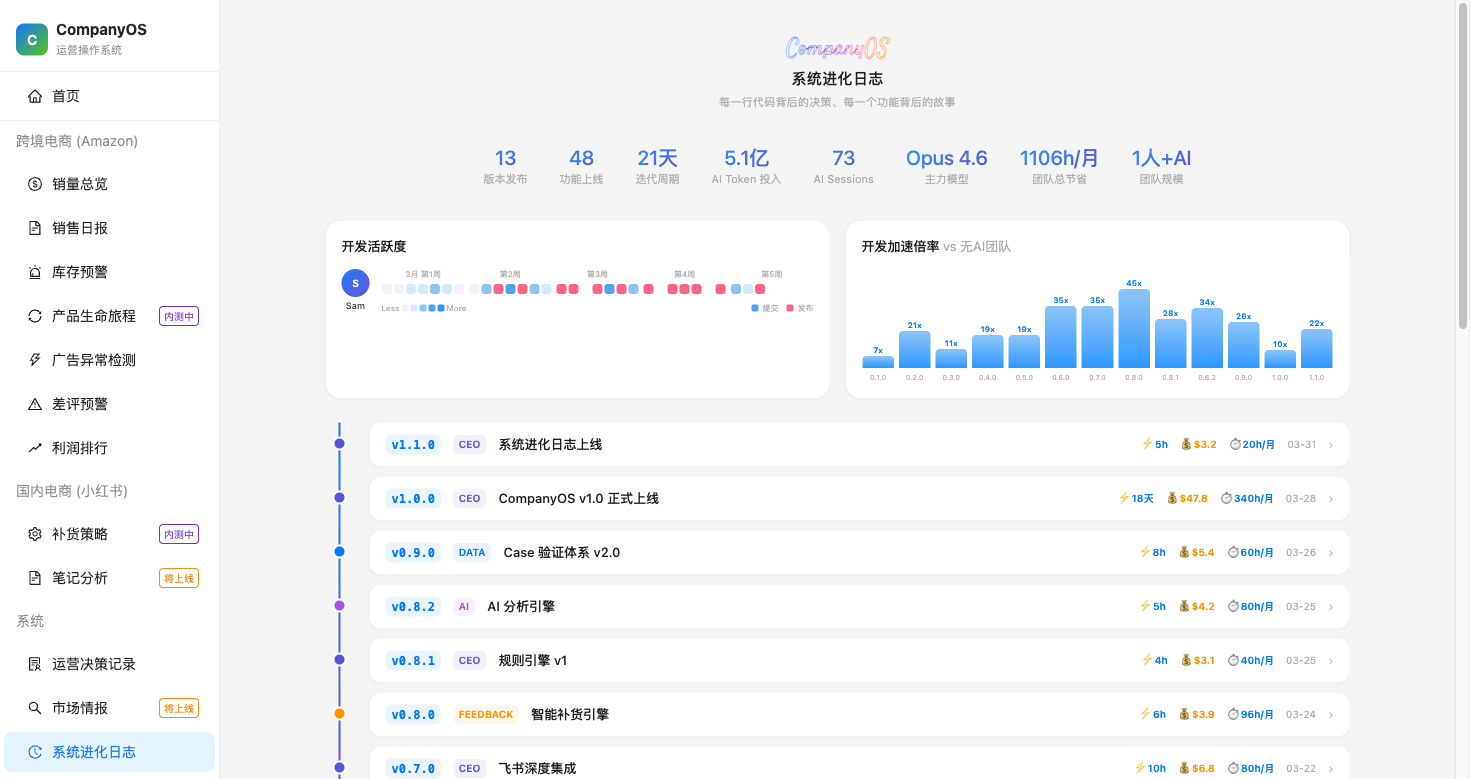The image size is (1470, 779).
Task: Click the 48 功能上线 stat
Action: pos(581,166)
